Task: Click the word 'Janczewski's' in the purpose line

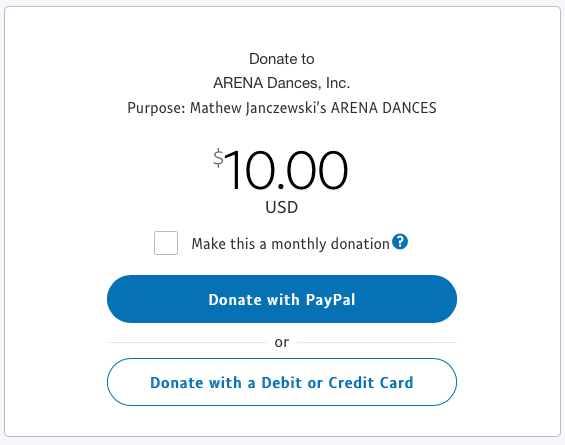Action: (x=286, y=108)
